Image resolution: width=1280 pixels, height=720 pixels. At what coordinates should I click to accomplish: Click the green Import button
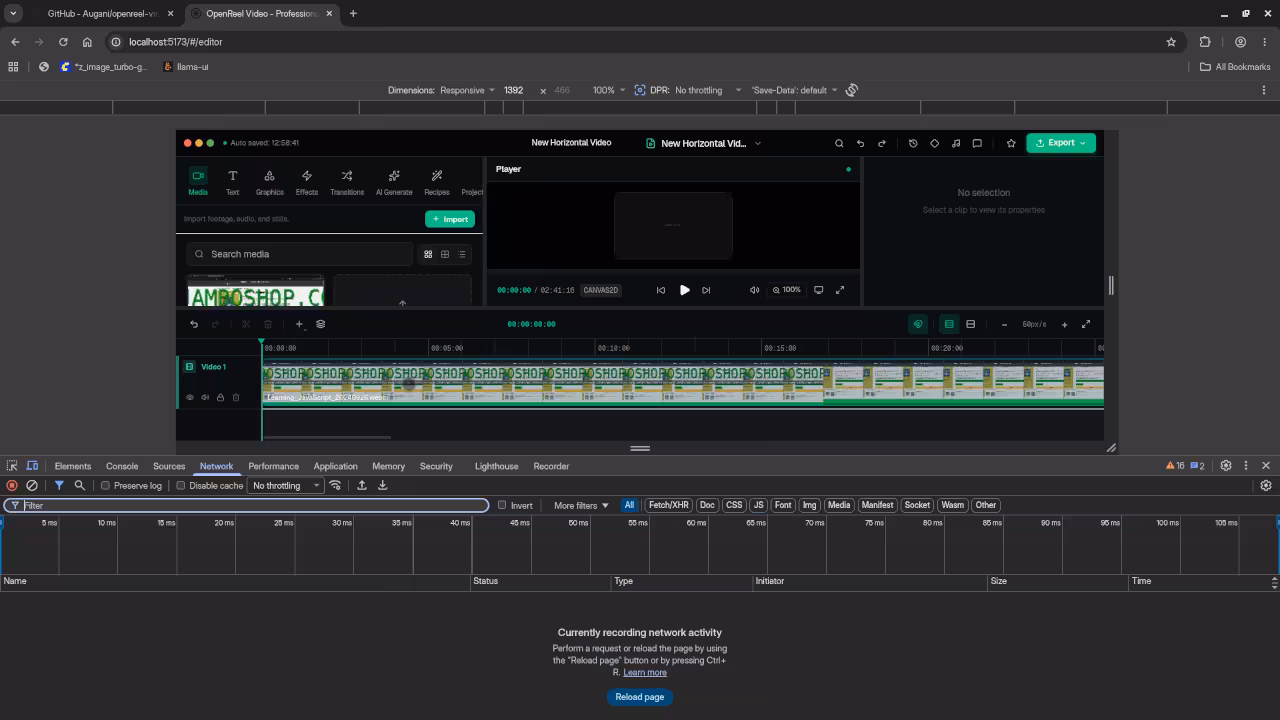450,219
